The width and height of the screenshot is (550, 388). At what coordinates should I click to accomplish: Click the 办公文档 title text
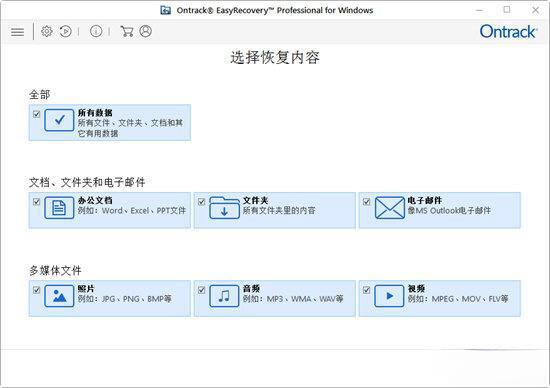(x=95, y=200)
